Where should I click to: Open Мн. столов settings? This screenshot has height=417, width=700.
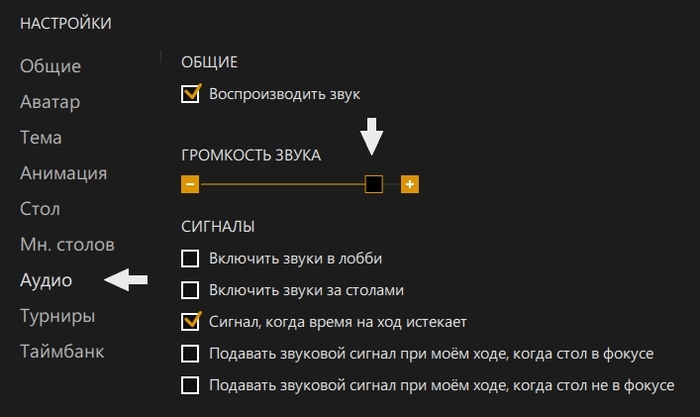pyautogui.click(x=67, y=245)
